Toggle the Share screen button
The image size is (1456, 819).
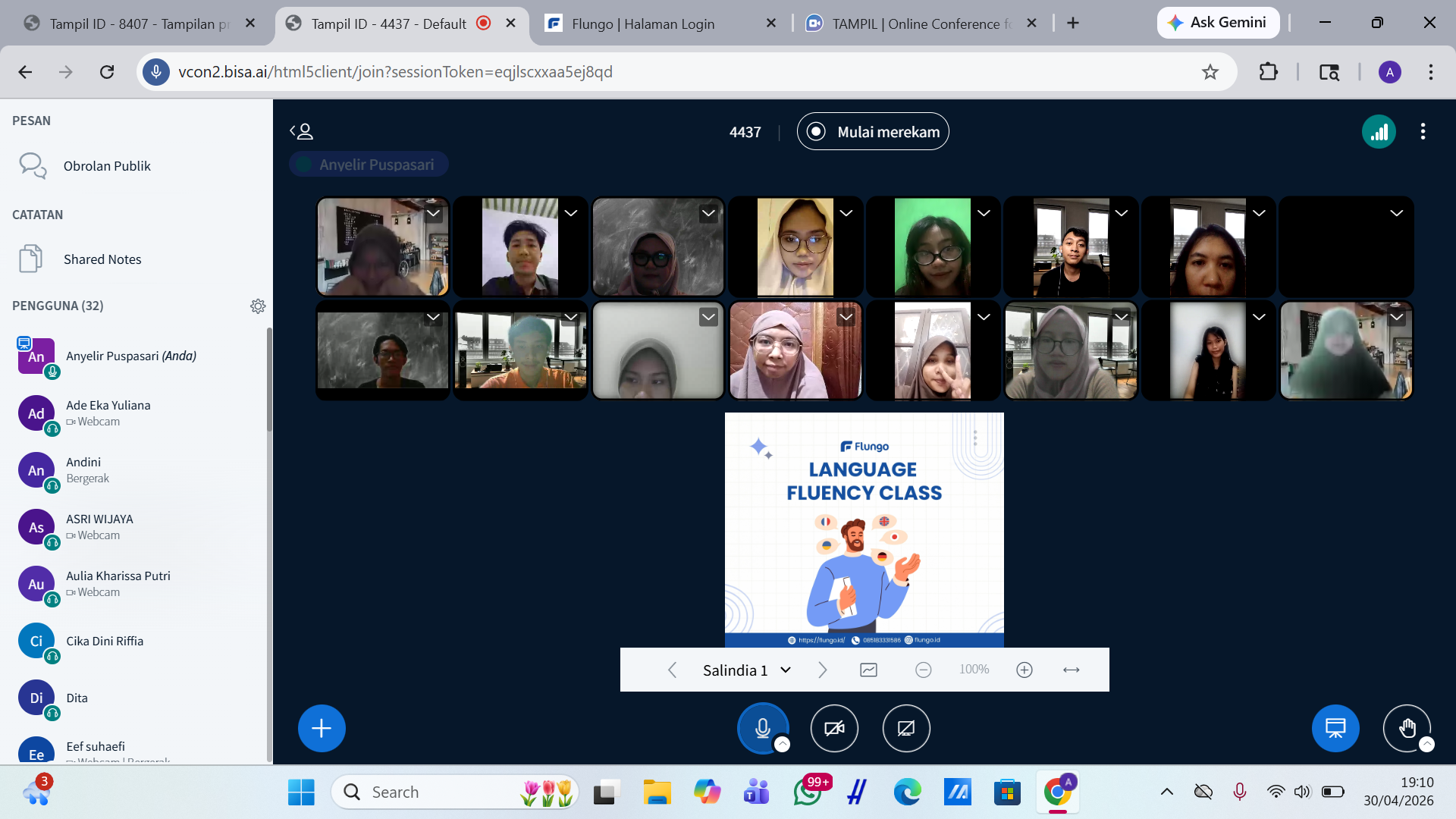[906, 729]
